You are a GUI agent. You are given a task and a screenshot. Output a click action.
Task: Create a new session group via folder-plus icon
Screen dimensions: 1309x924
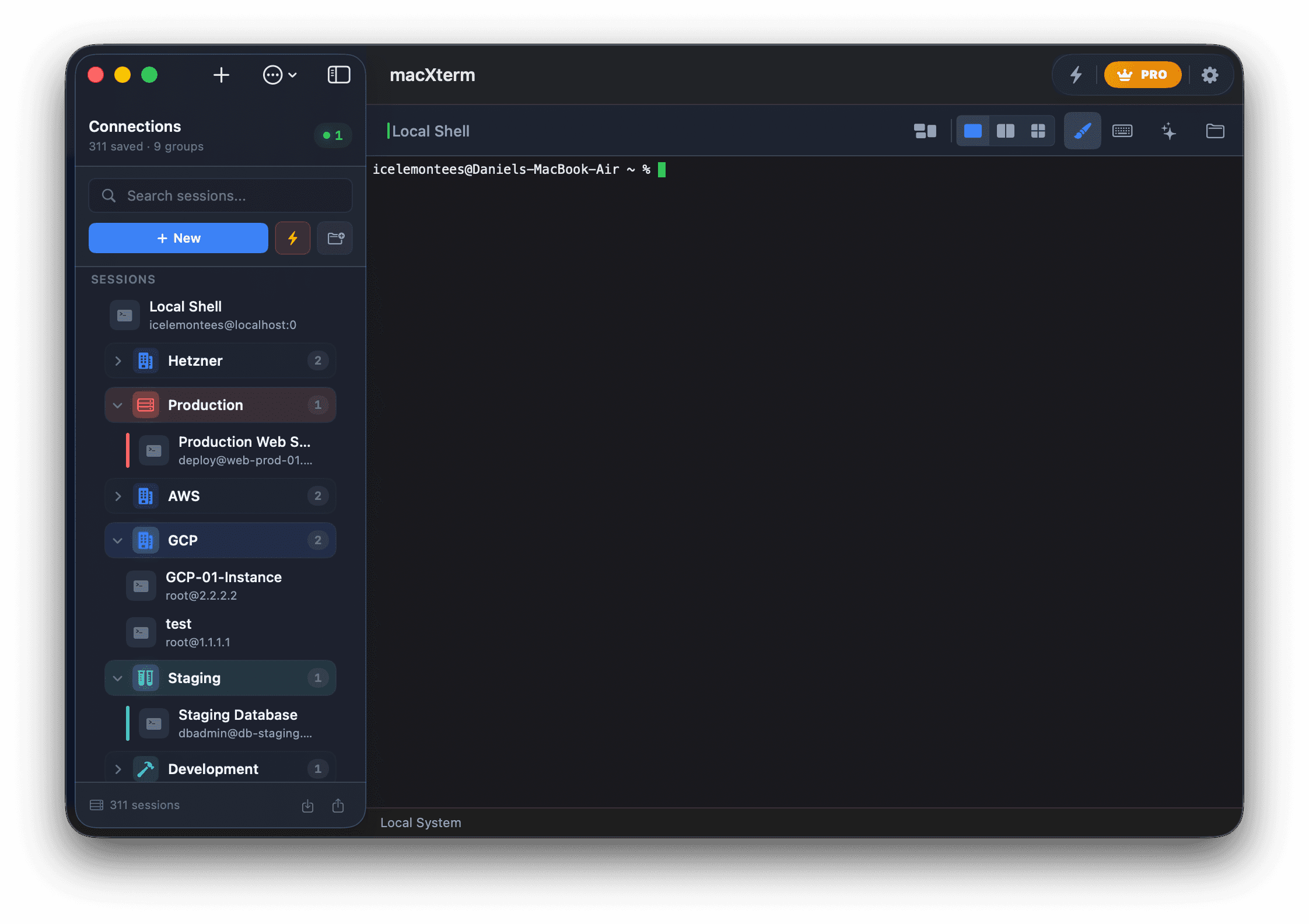point(335,238)
